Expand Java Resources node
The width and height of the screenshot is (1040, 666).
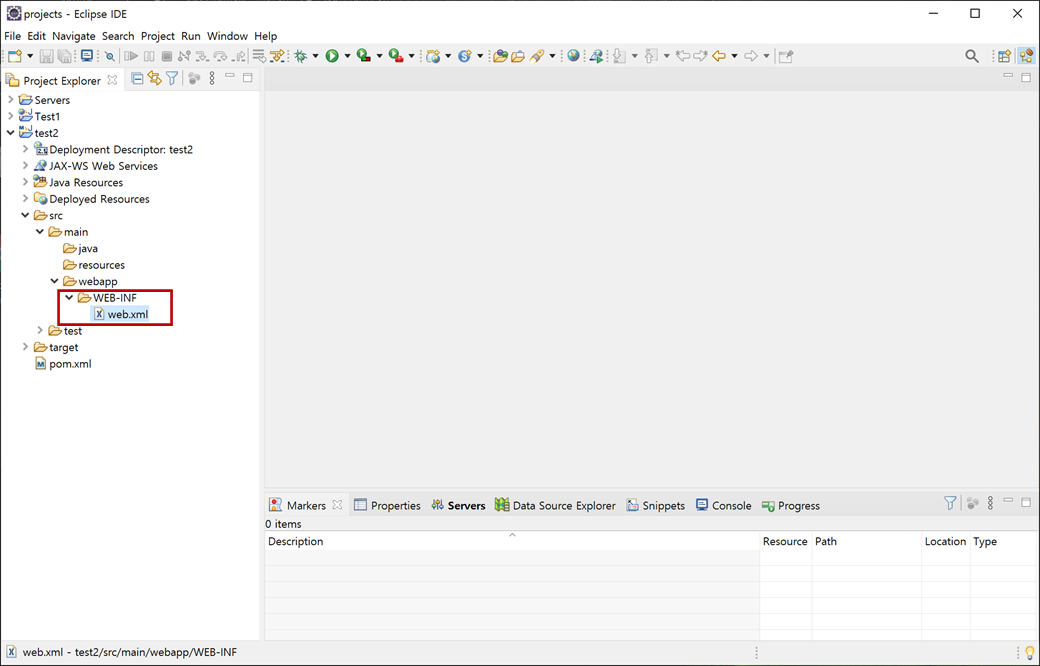click(25, 182)
